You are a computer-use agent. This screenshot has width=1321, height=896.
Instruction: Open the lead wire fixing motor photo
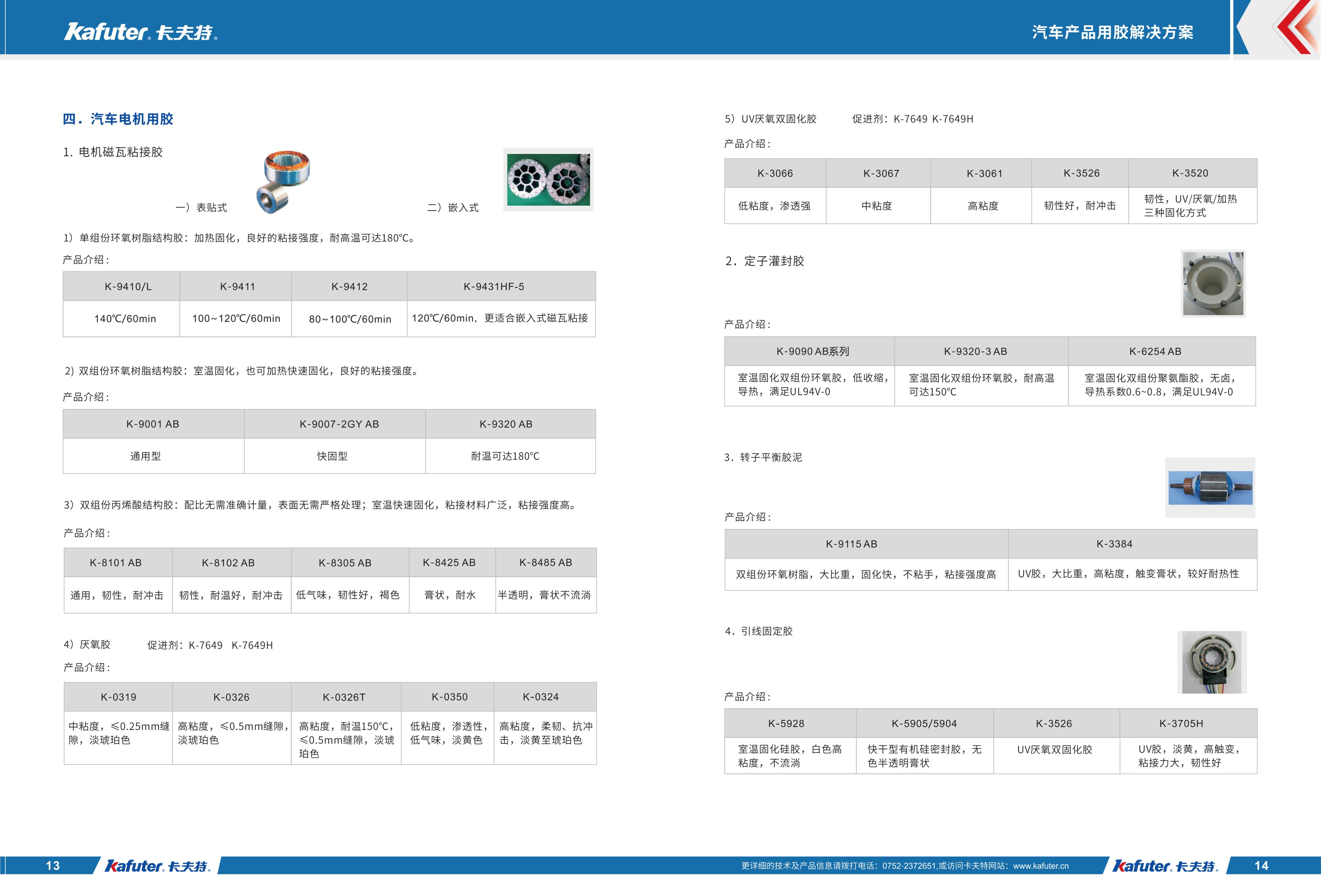tap(1212, 662)
